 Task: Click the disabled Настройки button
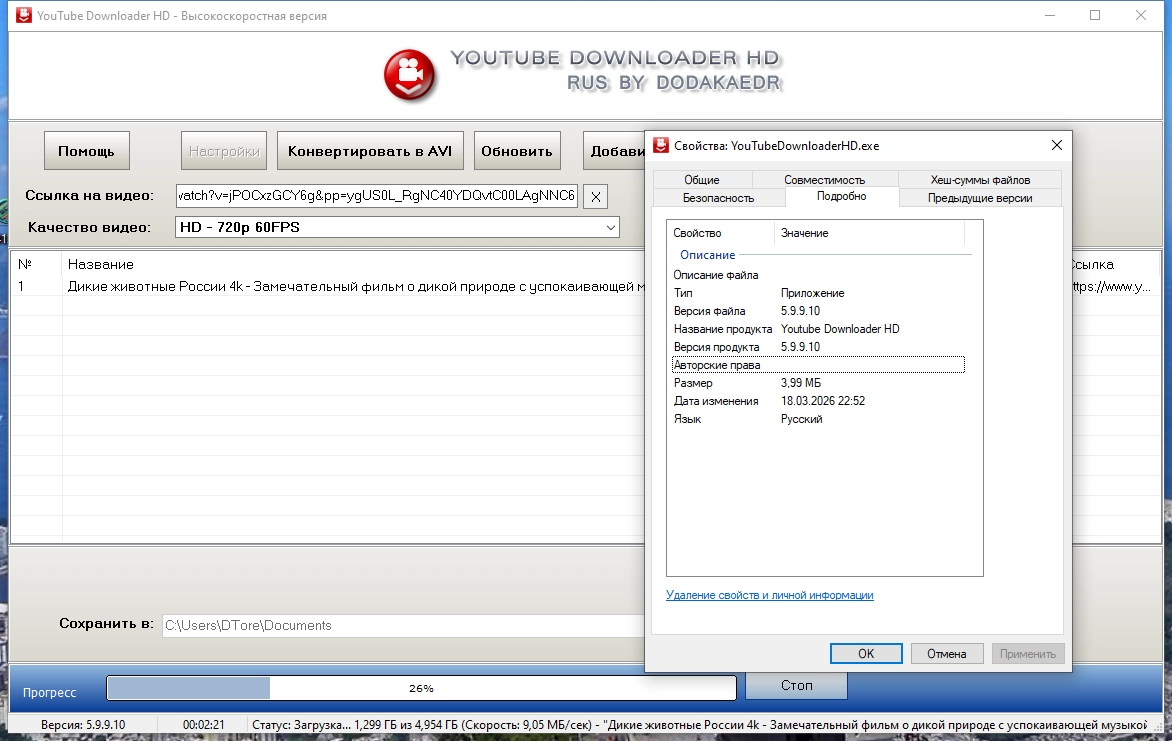pyautogui.click(x=223, y=151)
